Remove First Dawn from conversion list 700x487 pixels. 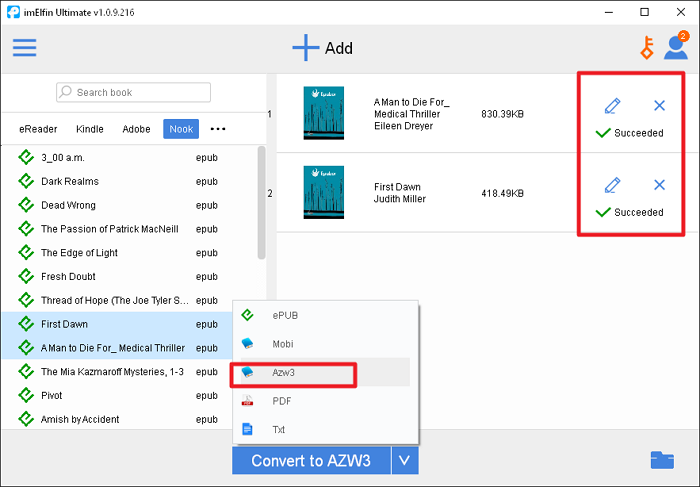[x=659, y=185]
